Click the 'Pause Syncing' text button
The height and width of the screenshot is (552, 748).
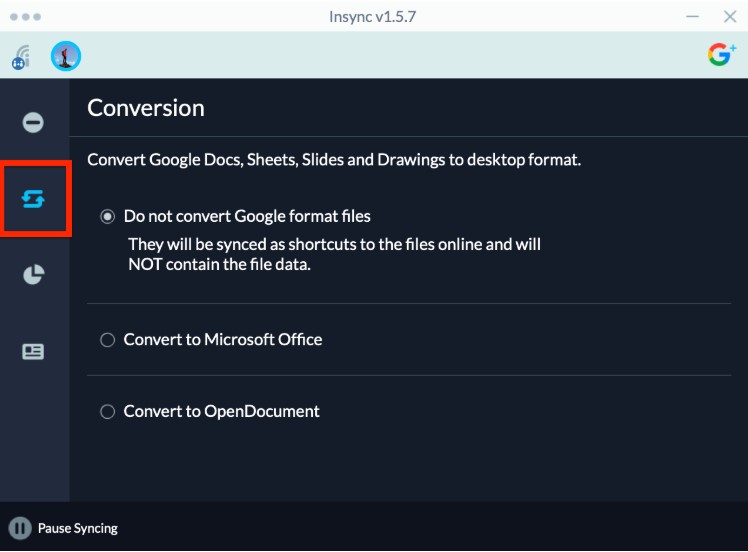coord(77,528)
